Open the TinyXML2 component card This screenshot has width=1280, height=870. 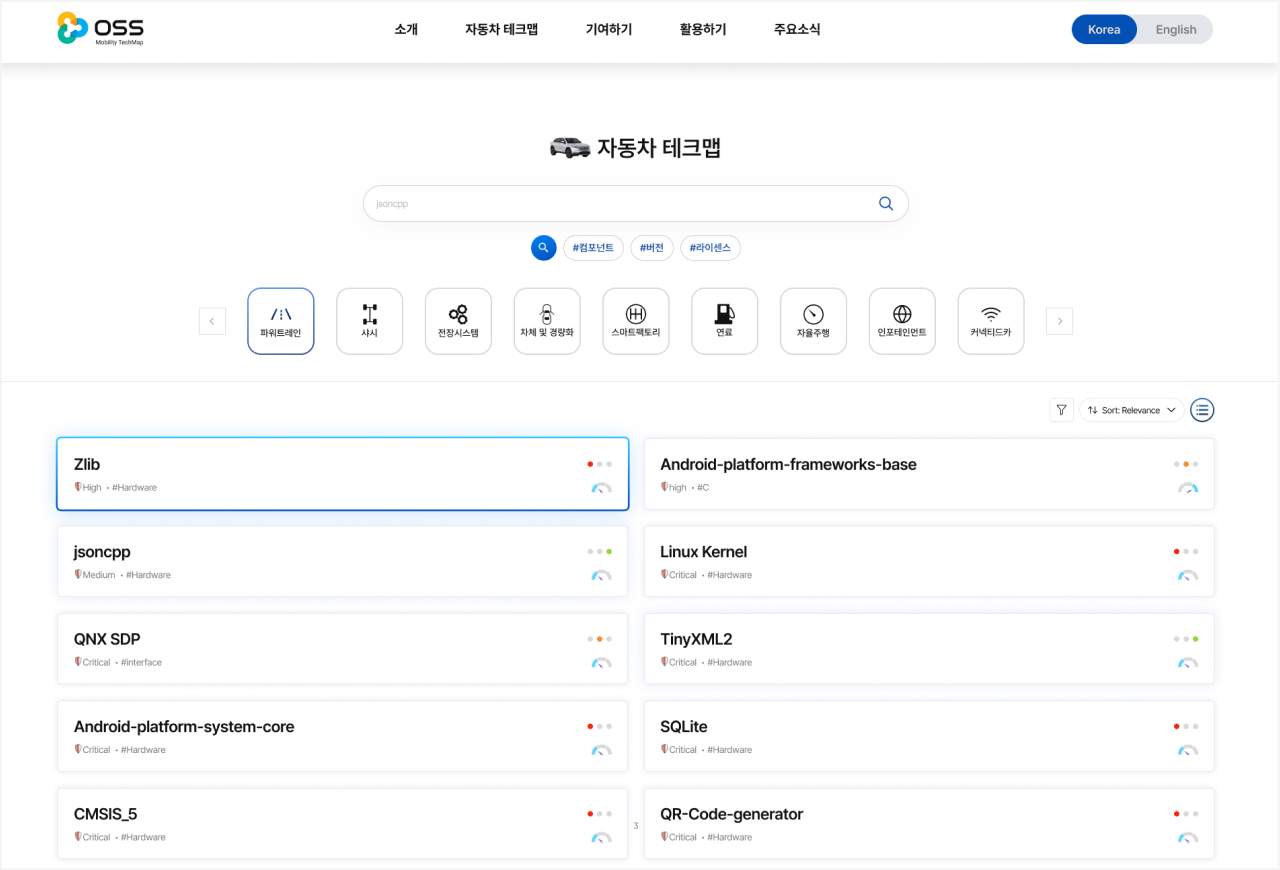(929, 648)
